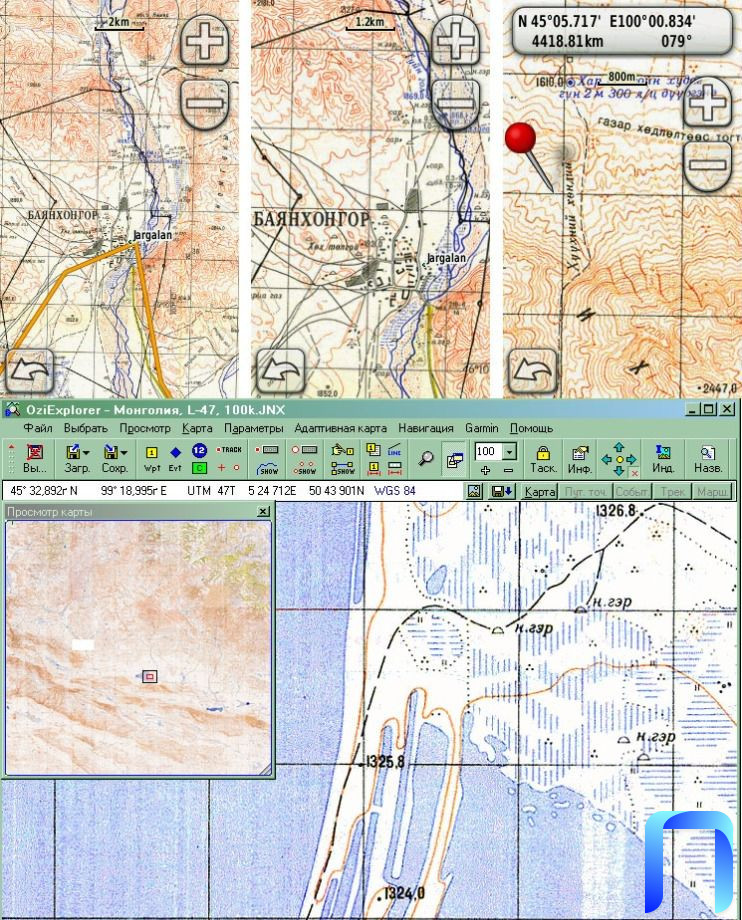Toggle the Трек button
The height and width of the screenshot is (920, 742).
click(x=672, y=491)
